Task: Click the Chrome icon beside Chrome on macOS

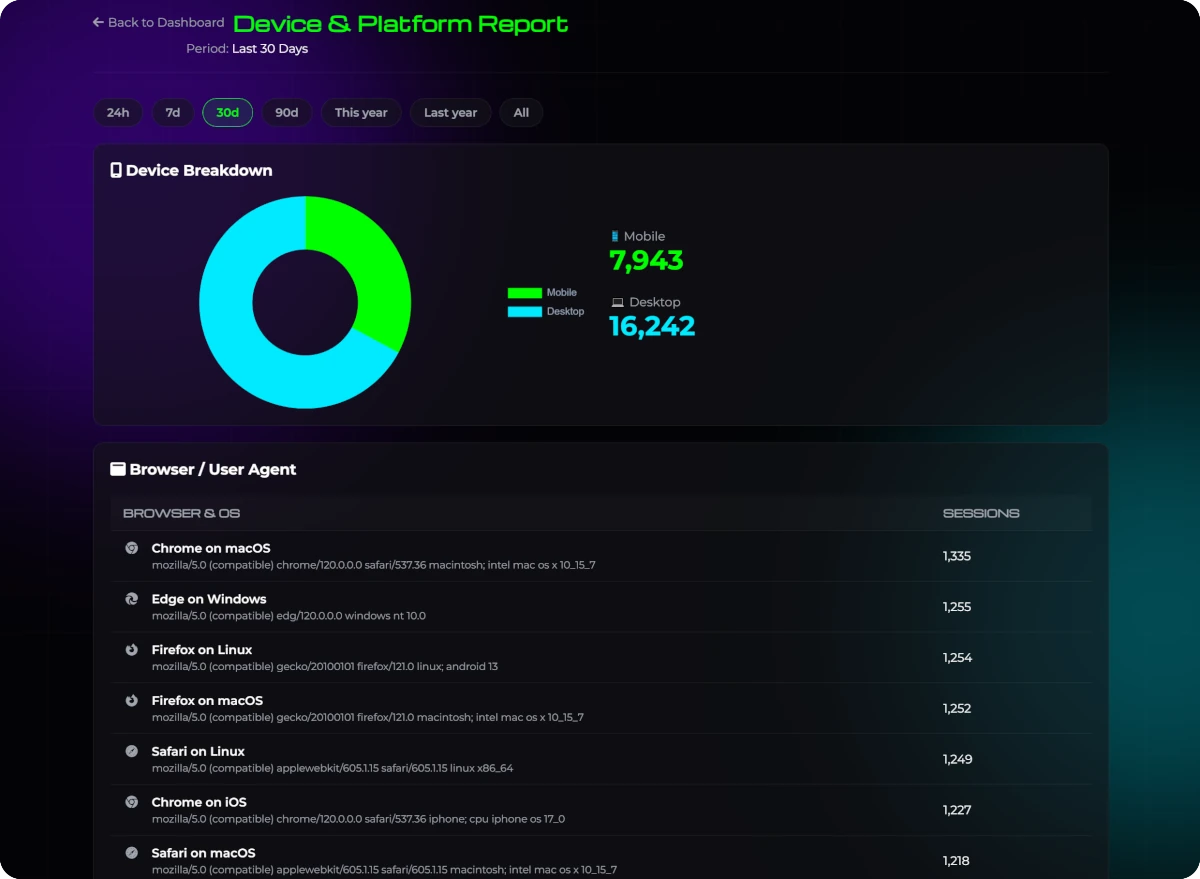Action: pyautogui.click(x=132, y=547)
